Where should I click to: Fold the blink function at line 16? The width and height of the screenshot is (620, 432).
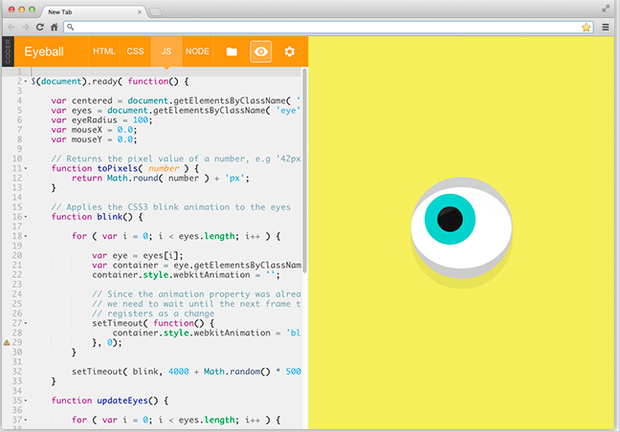26,217
